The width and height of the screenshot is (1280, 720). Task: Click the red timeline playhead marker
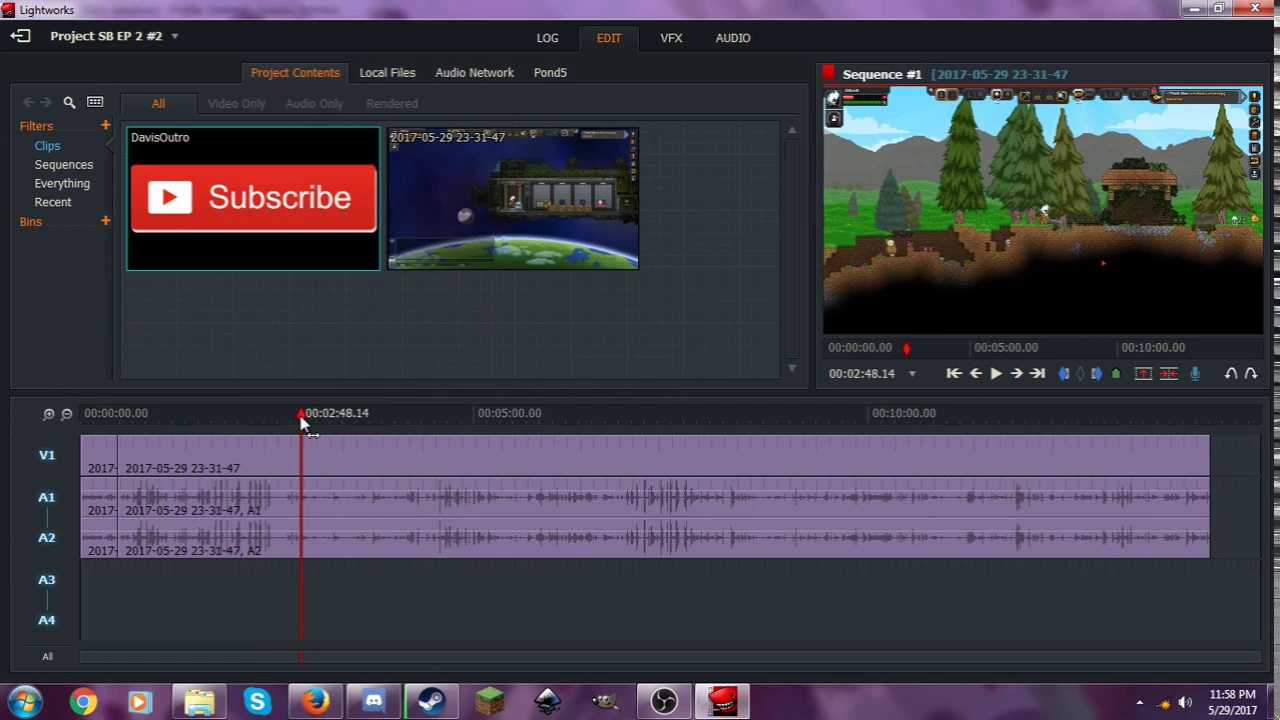pyautogui.click(x=301, y=413)
